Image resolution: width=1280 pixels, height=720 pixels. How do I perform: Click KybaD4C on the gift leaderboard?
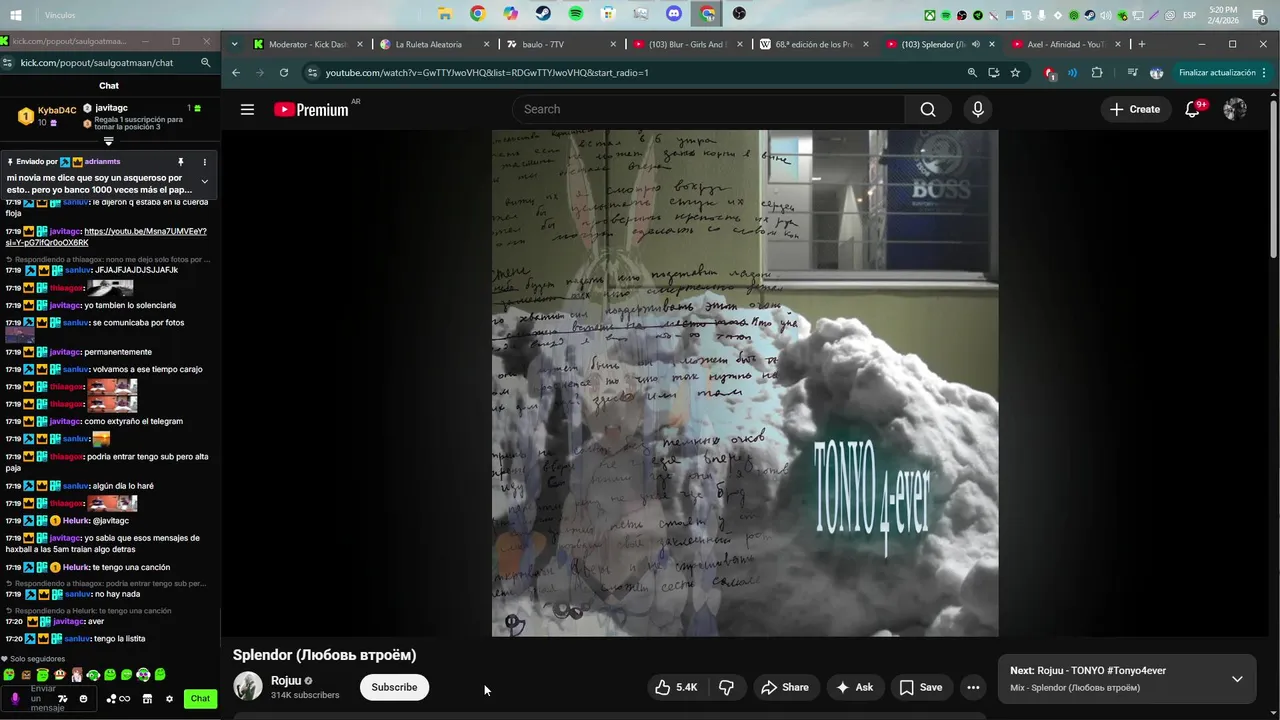click(x=57, y=110)
